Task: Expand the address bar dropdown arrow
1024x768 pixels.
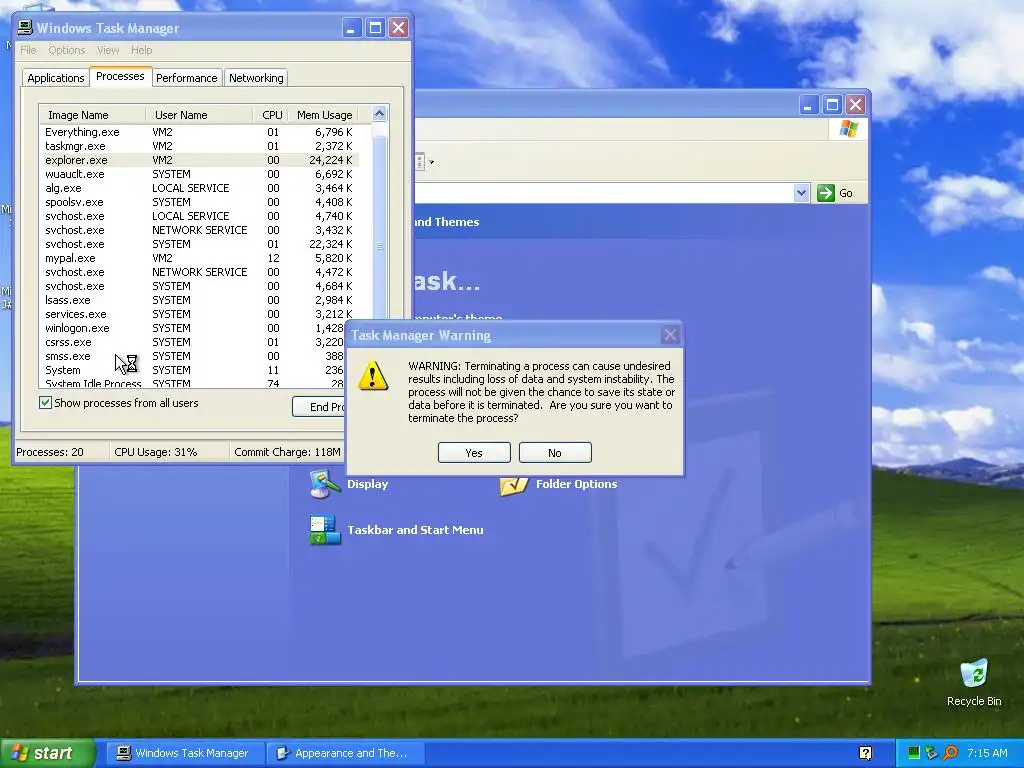Action: click(801, 193)
